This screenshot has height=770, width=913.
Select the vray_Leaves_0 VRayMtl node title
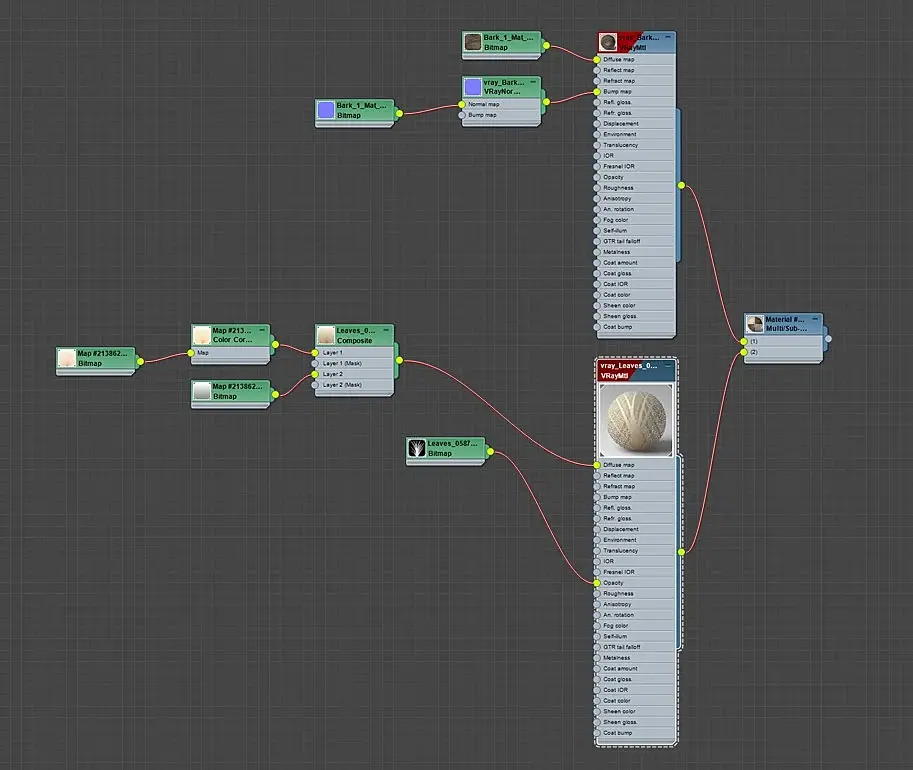click(x=629, y=370)
